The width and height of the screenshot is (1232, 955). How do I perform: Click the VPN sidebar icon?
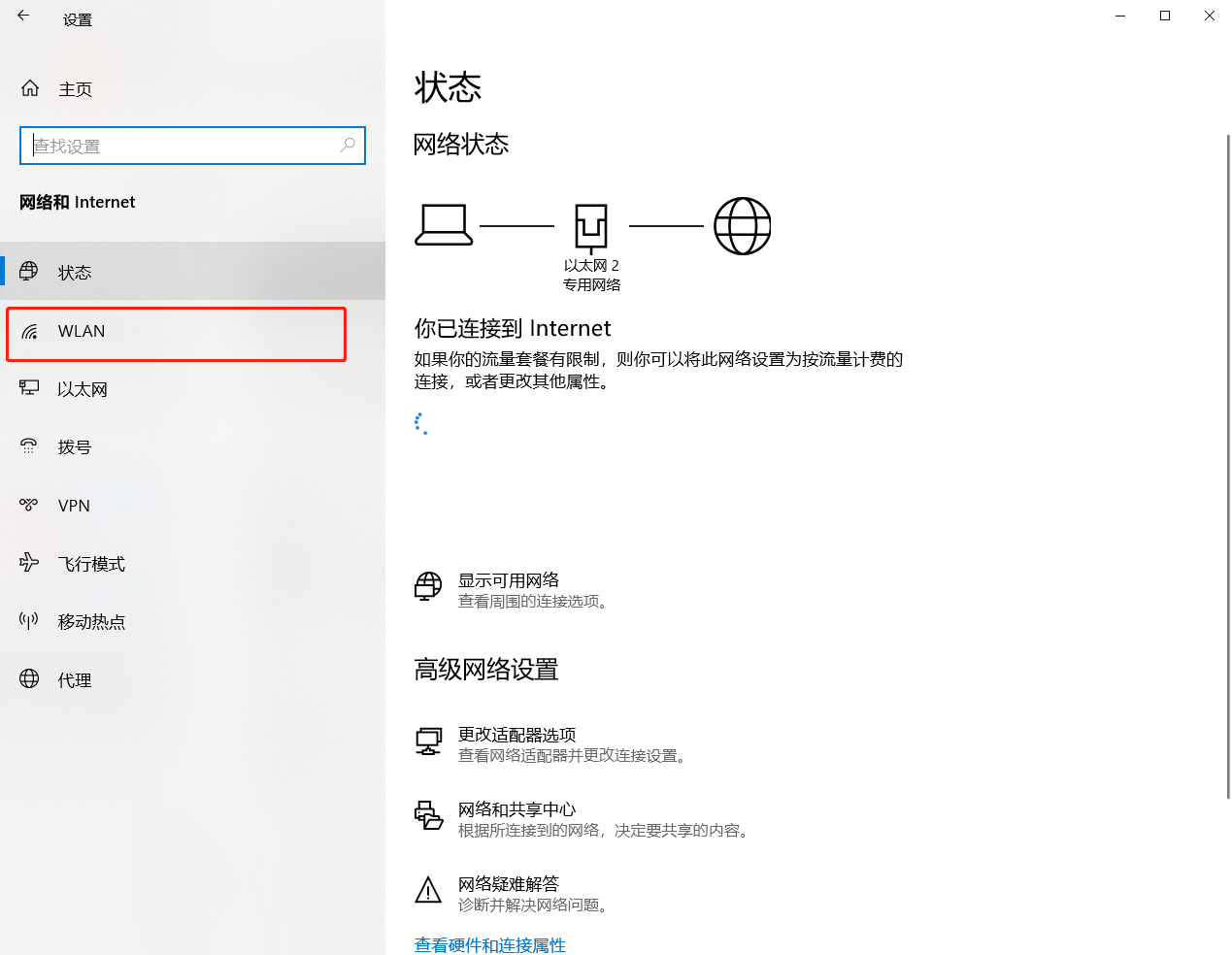click(x=30, y=505)
